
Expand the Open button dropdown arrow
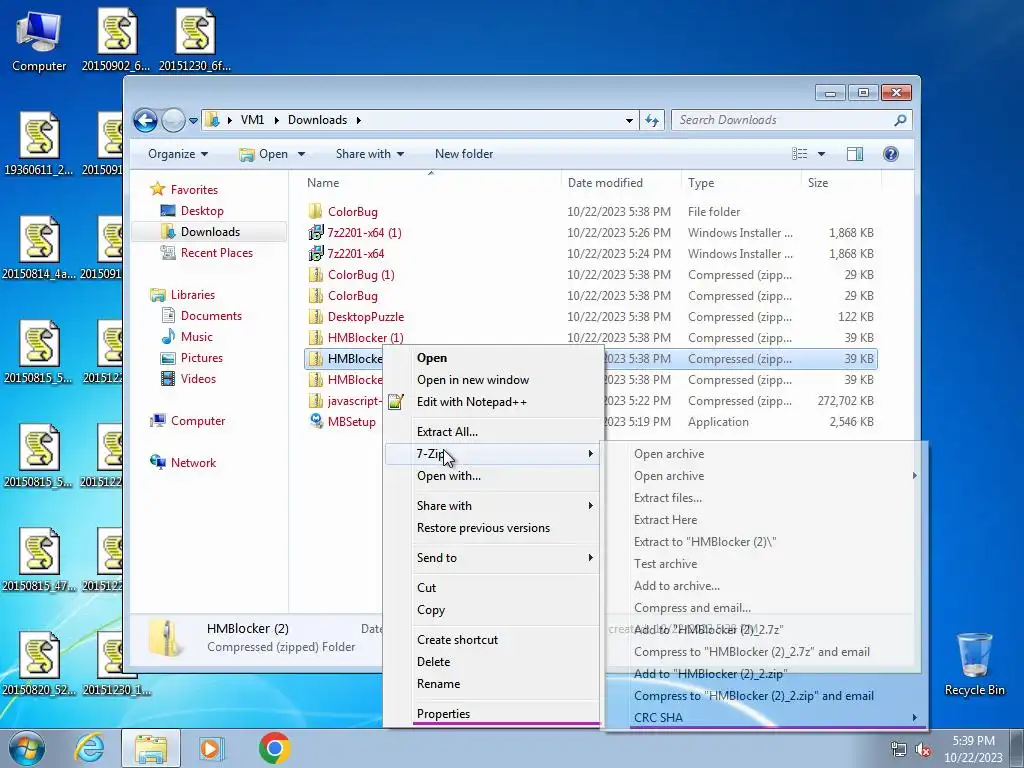(x=301, y=154)
